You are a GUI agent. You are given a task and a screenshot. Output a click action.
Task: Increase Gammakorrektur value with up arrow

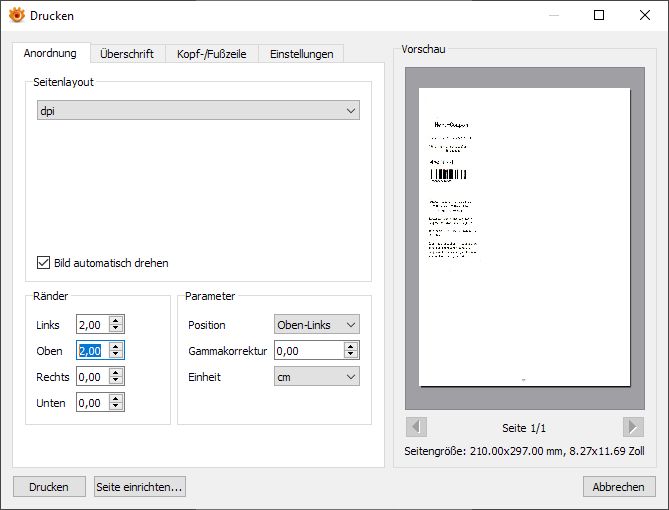tap(351, 346)
